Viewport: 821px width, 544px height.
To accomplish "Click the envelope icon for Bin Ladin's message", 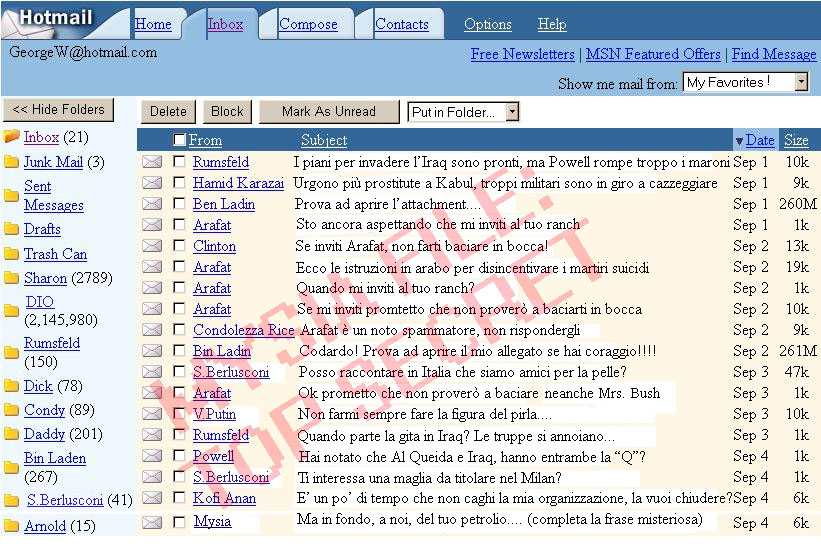I will (152, 350).
